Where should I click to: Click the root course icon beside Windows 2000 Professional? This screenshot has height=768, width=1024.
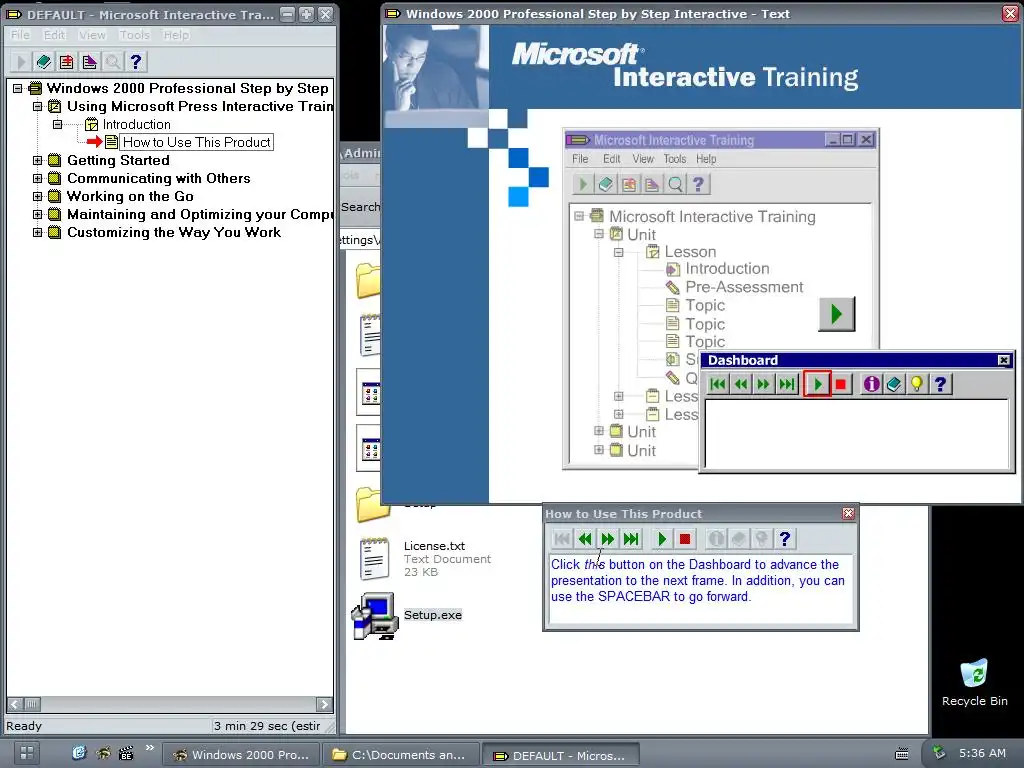pyautogui.click(x=35, y=88)
